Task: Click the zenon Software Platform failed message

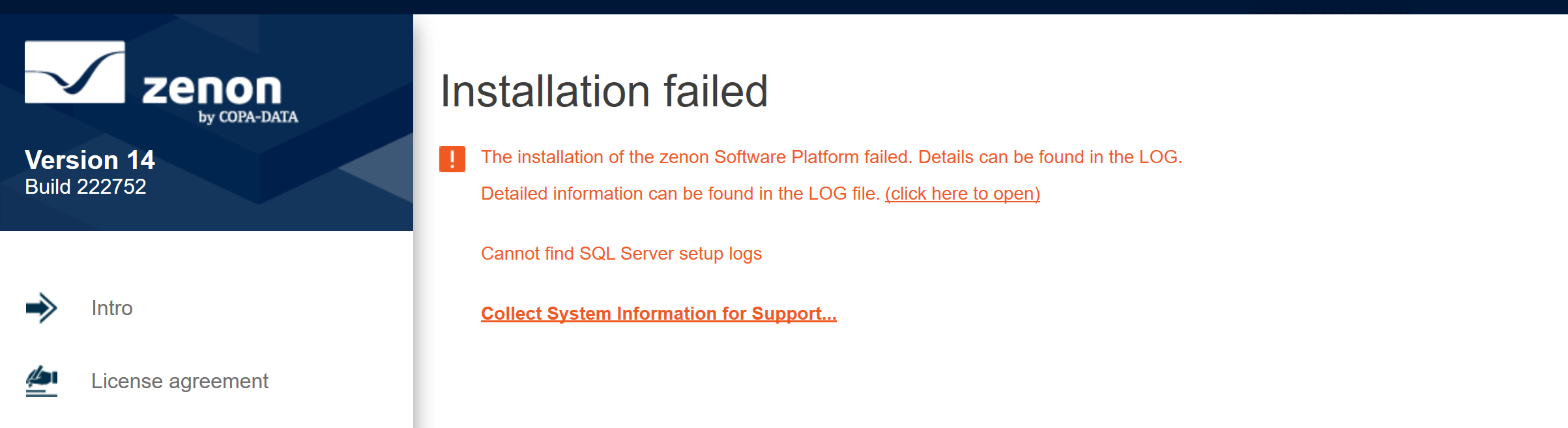Action: (x=831, y=157)
